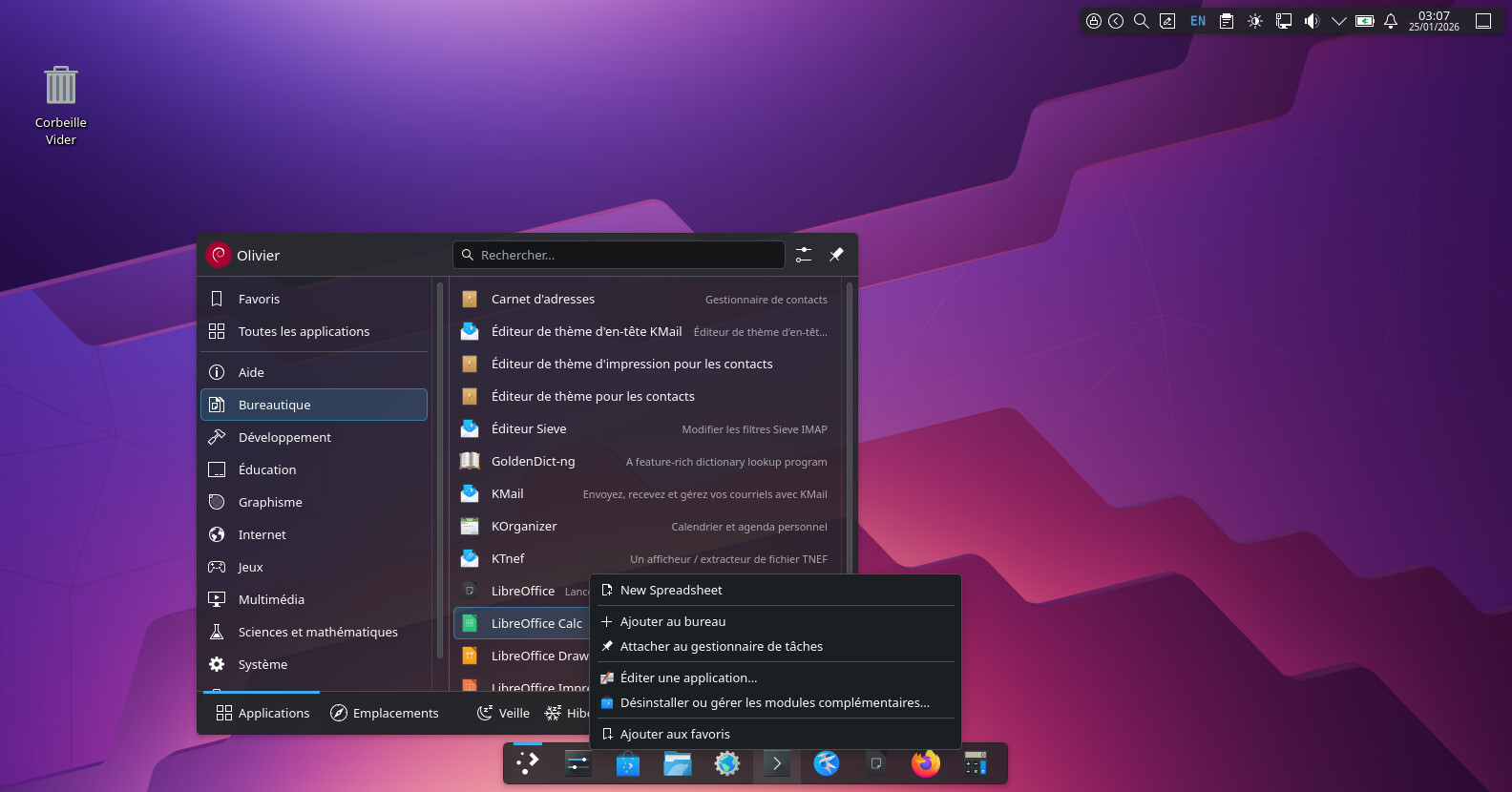Viewport: 1512px width, 792px height.
Task: Launch GoldenDict-ng
Action: (x=645, y=461)
